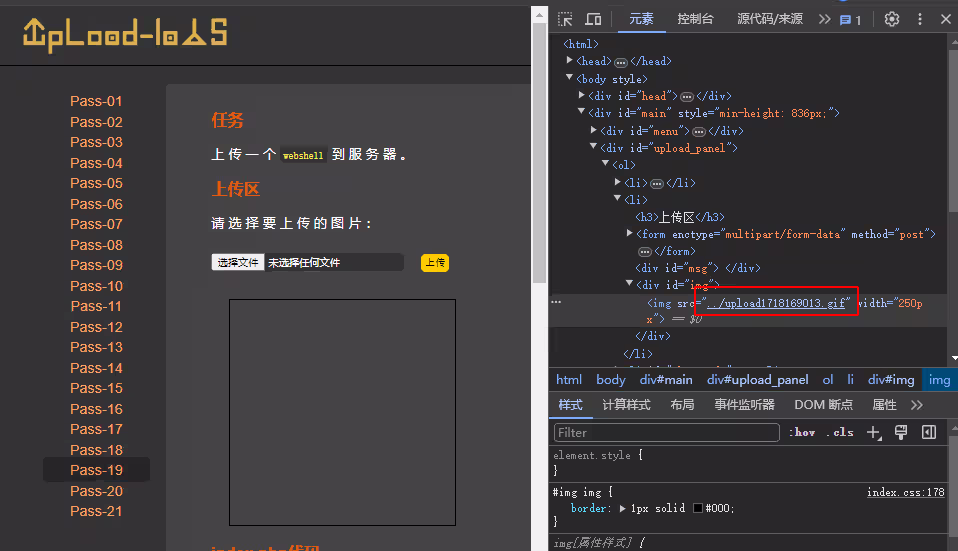This screenshot has height=551, width=958.
Task: Collapse the body style node
Action: (569, 78)
